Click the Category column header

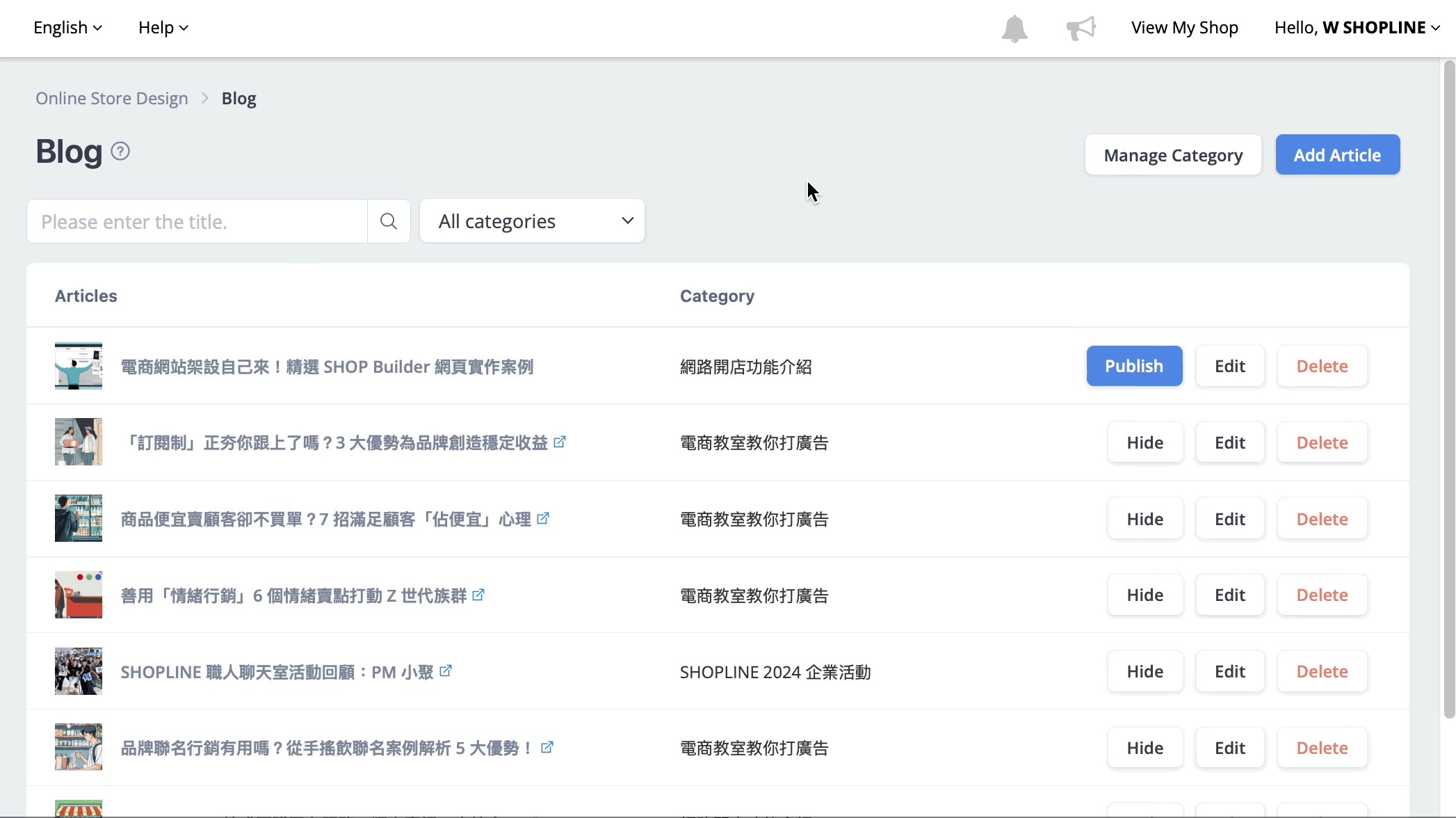pos(717,296)
